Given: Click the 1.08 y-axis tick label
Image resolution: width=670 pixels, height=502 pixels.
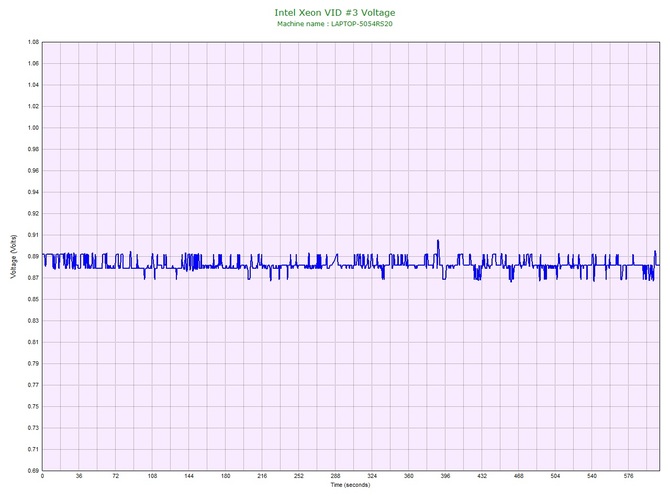Looking at the screenshot, I should point(33,42).
